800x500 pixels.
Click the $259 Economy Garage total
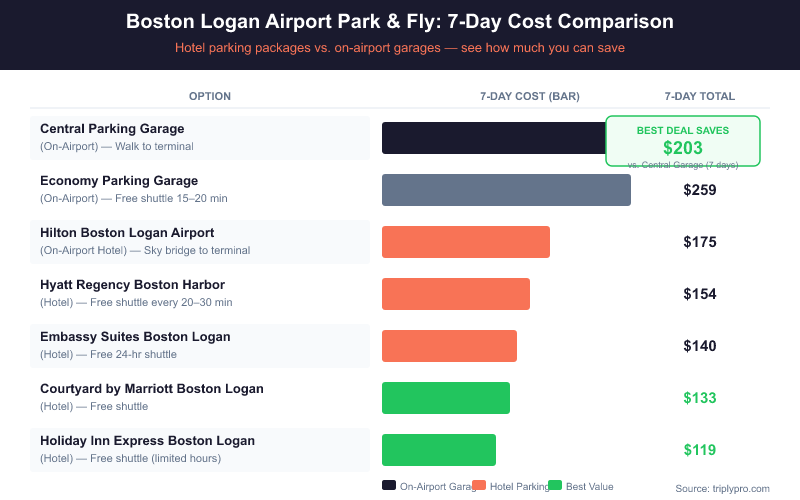point(700,190)
